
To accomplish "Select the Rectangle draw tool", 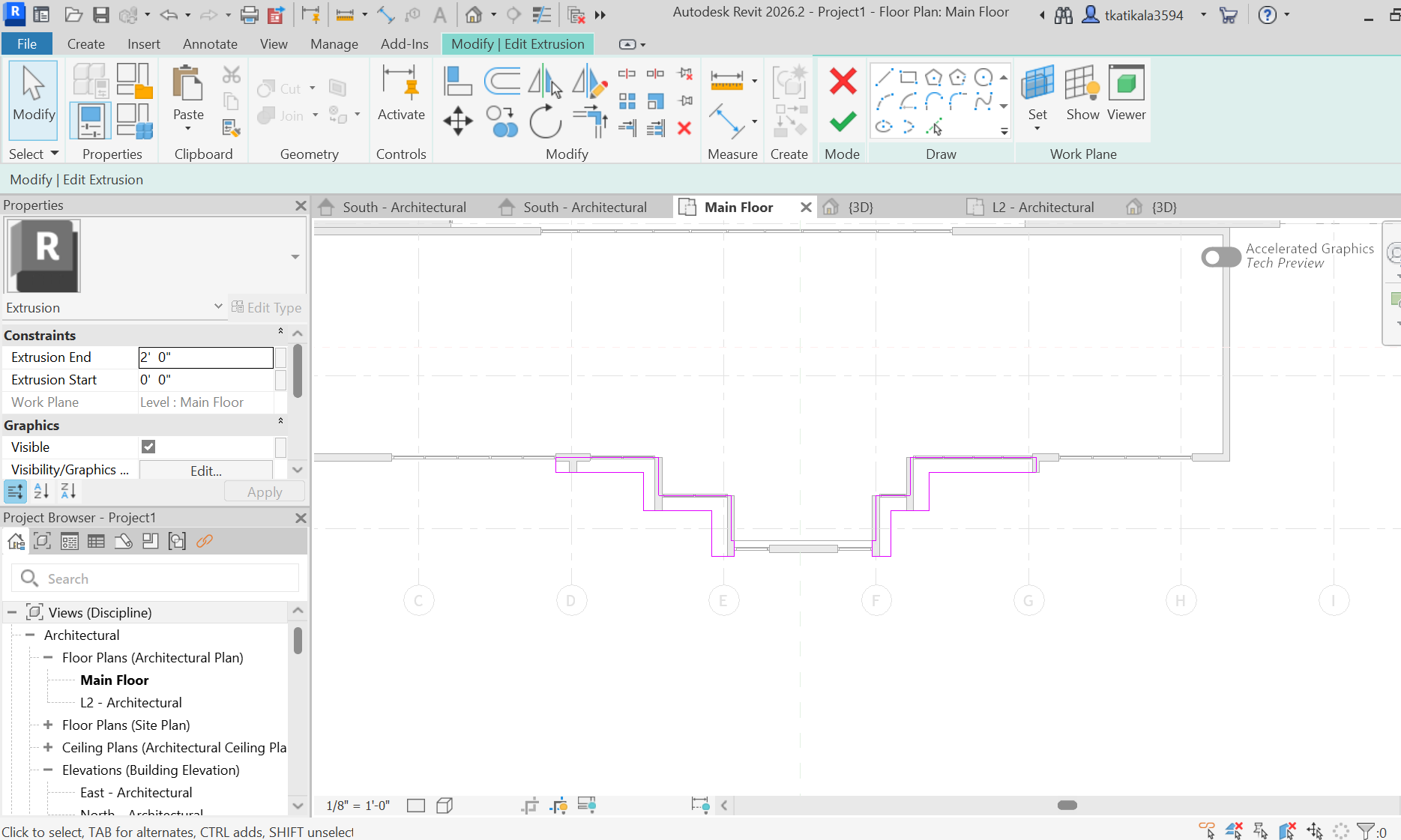I will coord(909,76).
